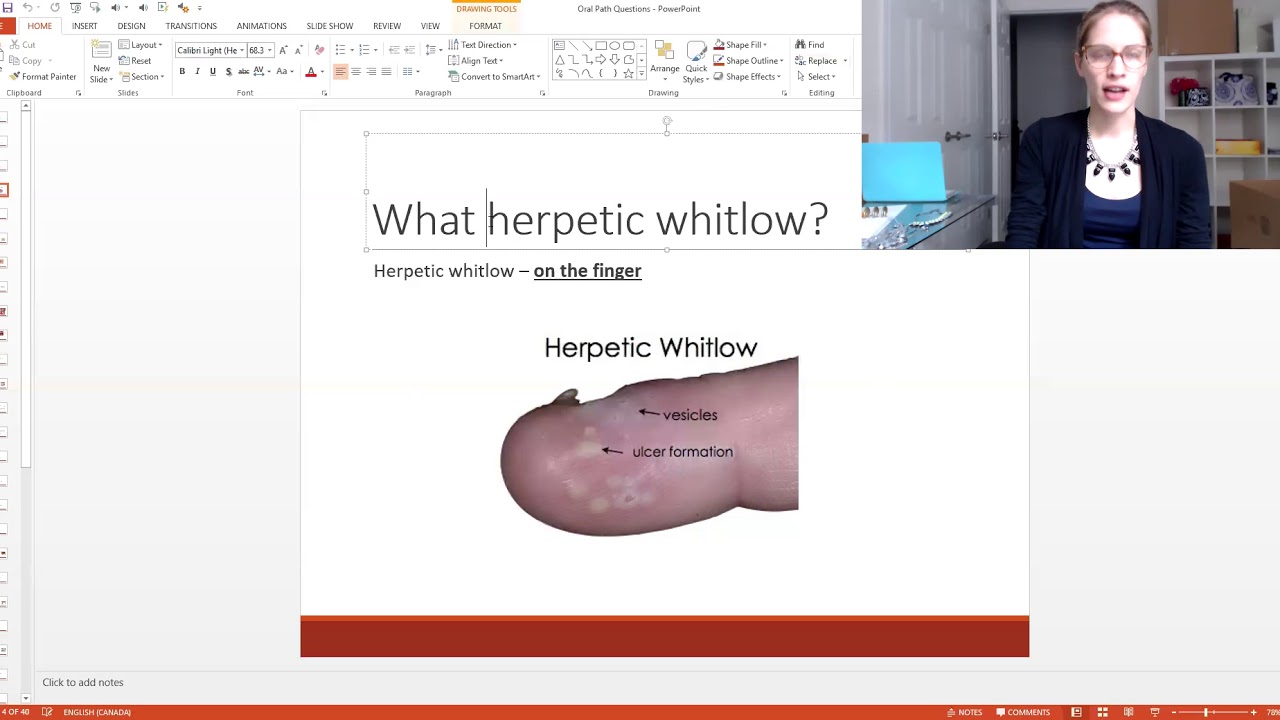Expand the Layout dropdown
The image size is (1280, 720).
140,45
